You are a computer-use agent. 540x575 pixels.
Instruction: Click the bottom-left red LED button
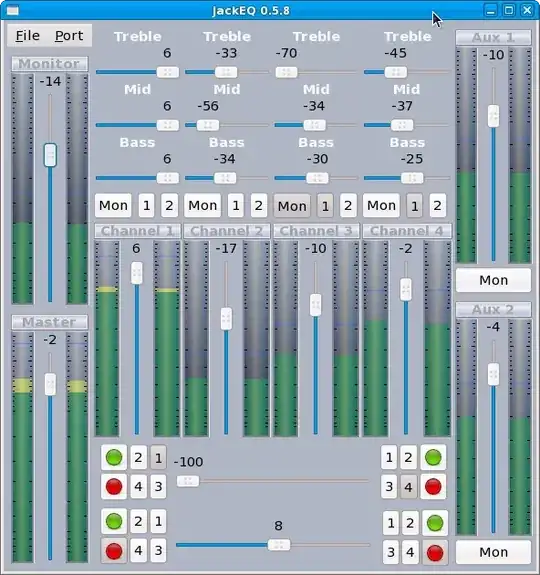click(114, 551)
